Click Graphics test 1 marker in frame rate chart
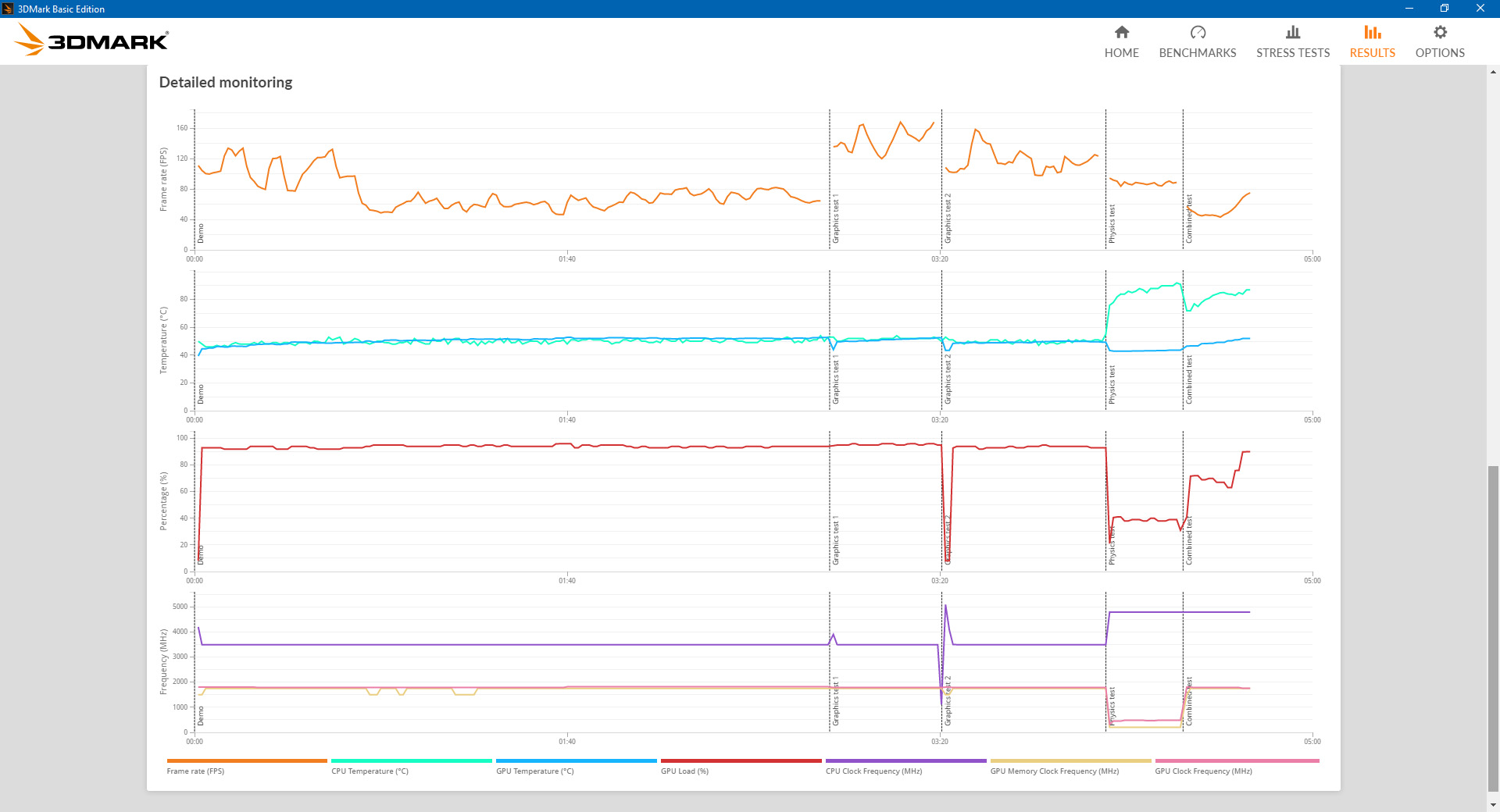Image resolution: width=1500 pixels, height=812 pixels. click(x=835, y=219)
